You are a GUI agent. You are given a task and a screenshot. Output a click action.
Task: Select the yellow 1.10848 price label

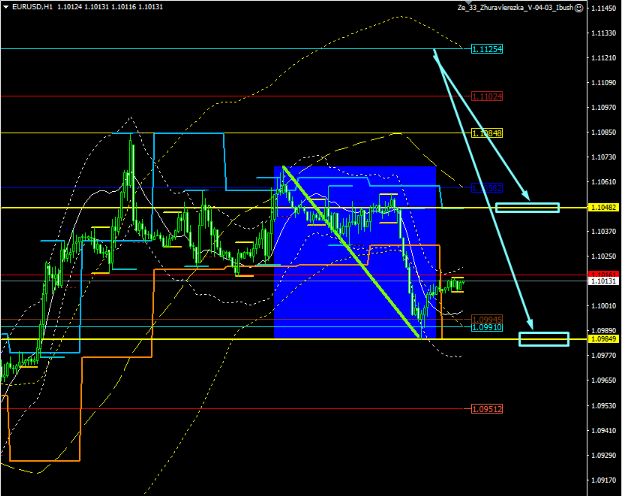[x=487, y=132]
